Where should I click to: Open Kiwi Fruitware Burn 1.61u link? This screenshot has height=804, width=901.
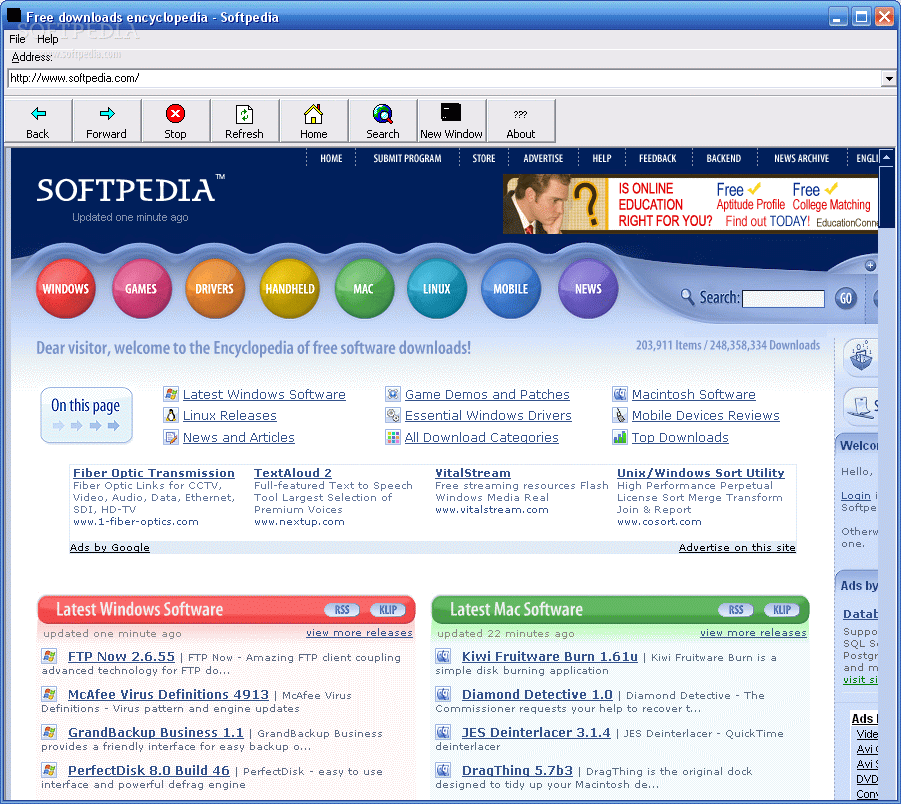point(550,656)
